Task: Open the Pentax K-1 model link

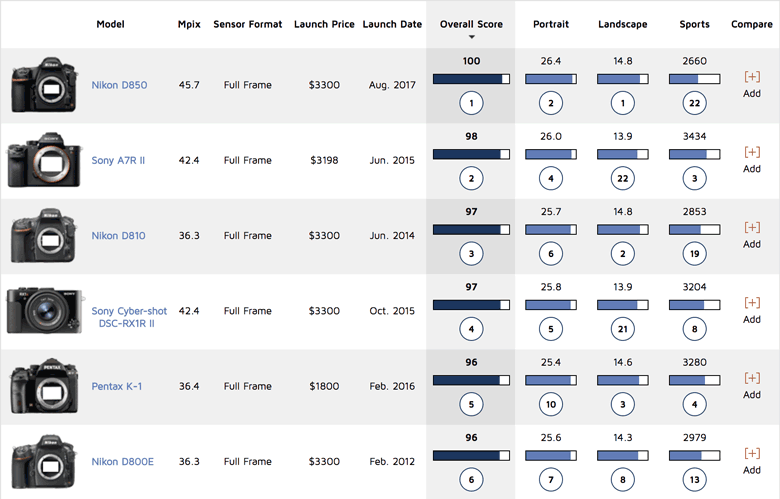Action: coord(116,386)
